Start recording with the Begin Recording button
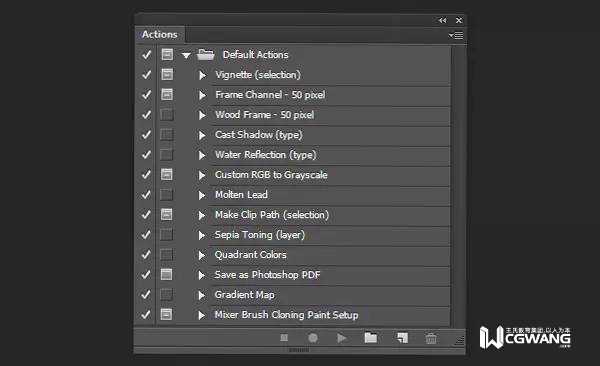 tap(313, 338)
